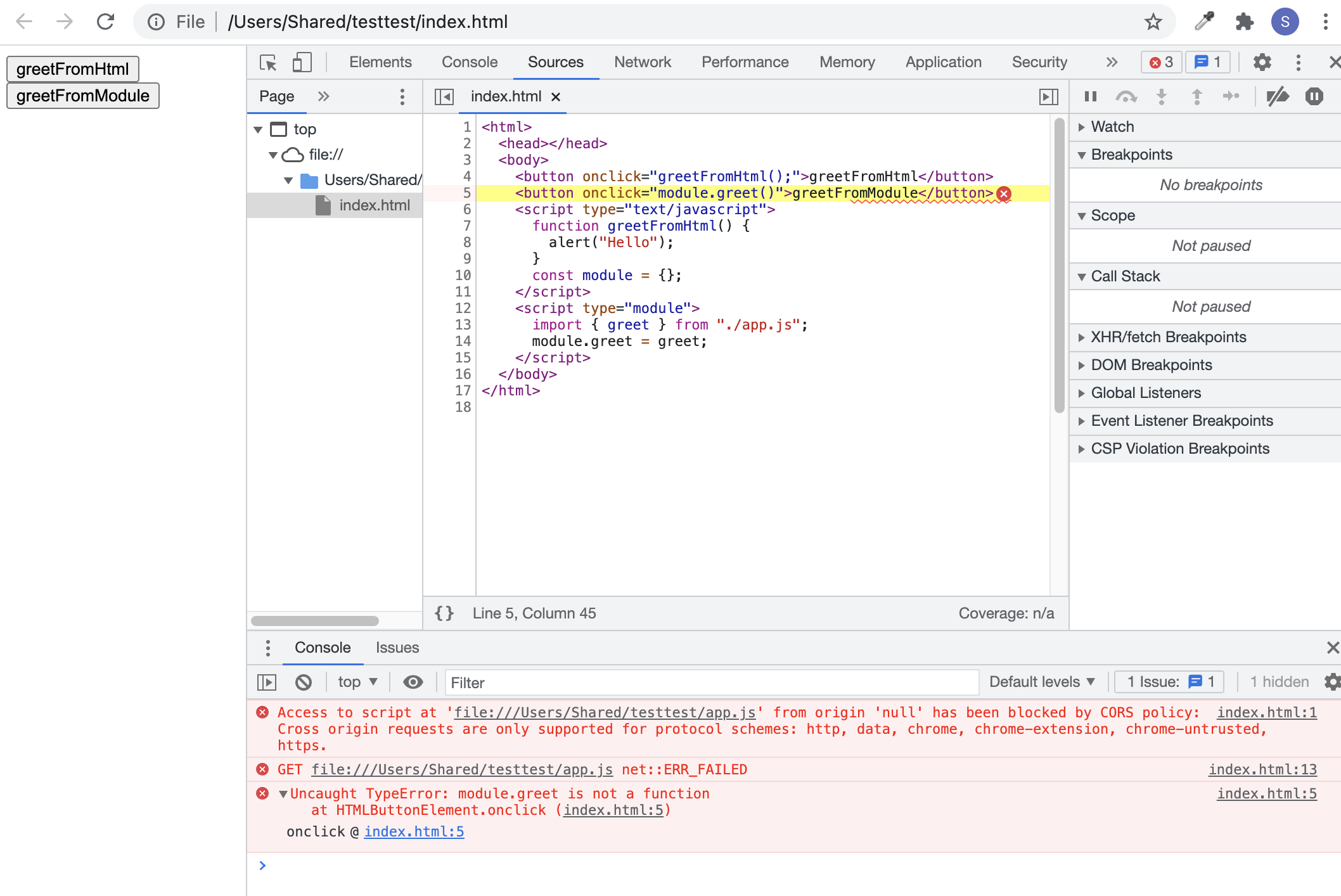Click pretty print braces icon
This screenshot has height=896, width=1341.
click(x=444, y=613)
